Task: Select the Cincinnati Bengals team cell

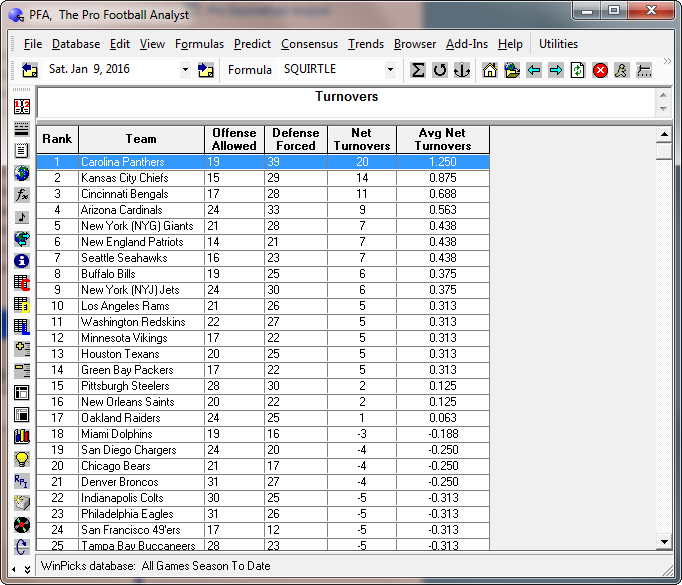Action: (x=141, y=194)
